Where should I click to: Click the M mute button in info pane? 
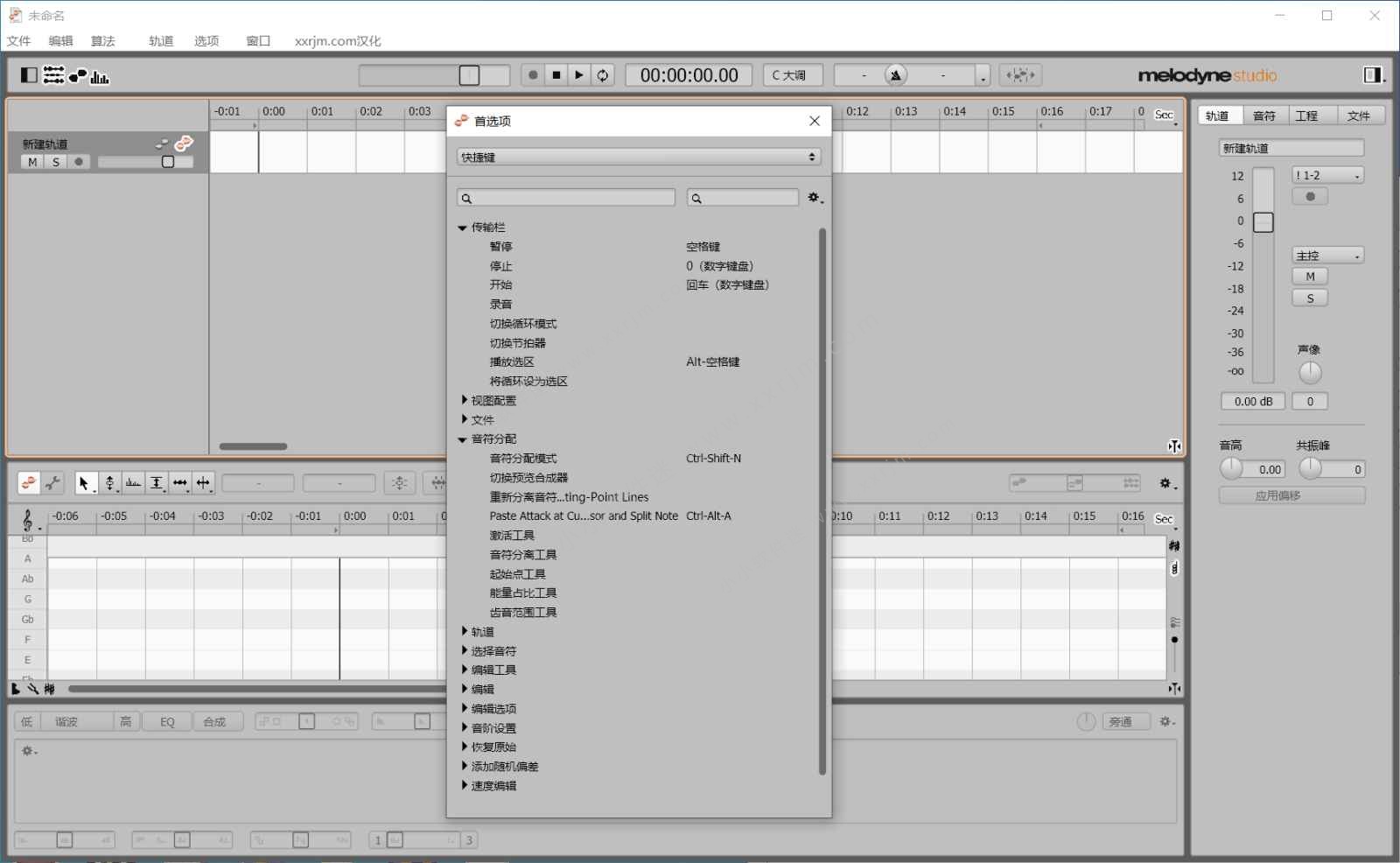(x=1310, y=277)
